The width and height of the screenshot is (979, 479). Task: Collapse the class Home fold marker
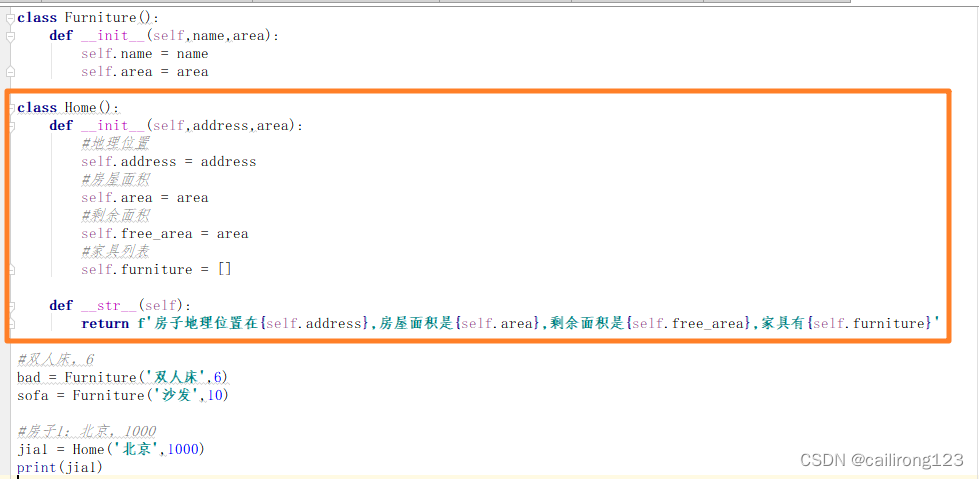point(10,108)
